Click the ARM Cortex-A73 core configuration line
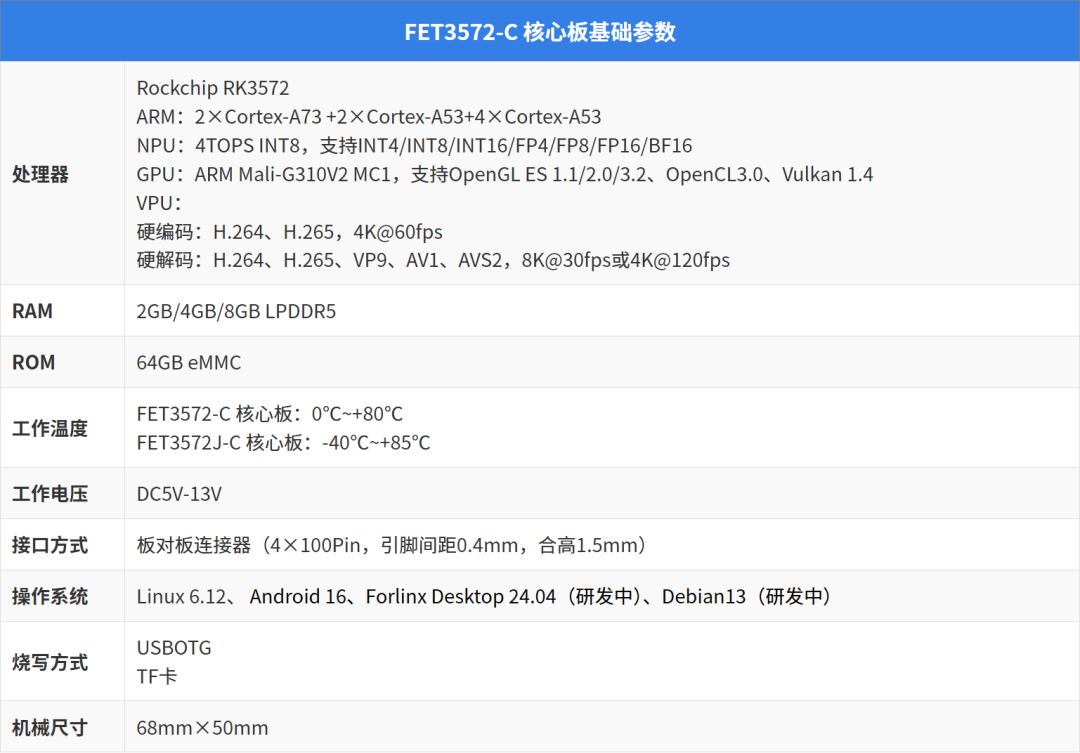1080x753 pixels. pos(368,117)
